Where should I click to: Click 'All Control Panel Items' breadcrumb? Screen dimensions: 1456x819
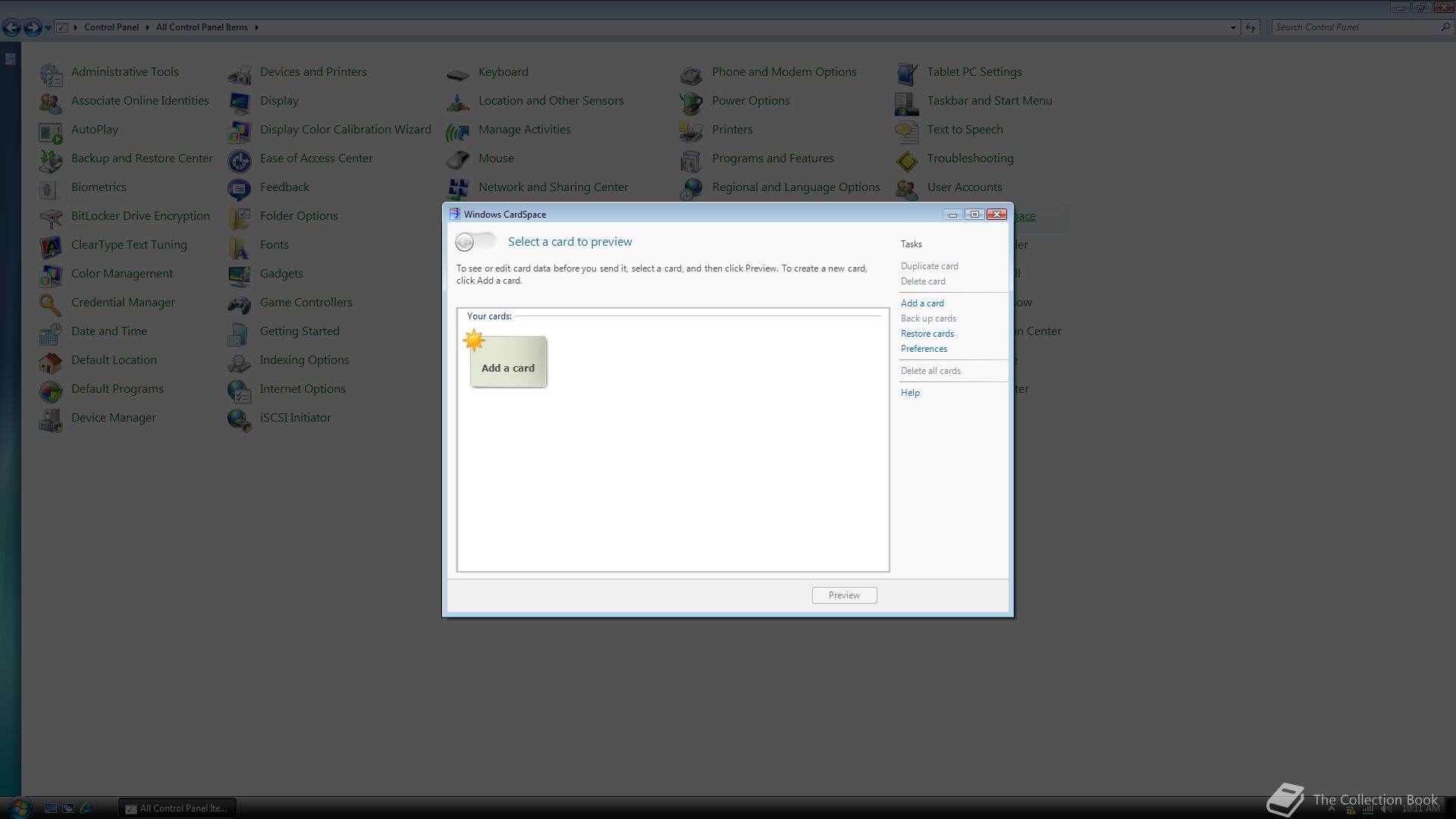pos(202,27)
